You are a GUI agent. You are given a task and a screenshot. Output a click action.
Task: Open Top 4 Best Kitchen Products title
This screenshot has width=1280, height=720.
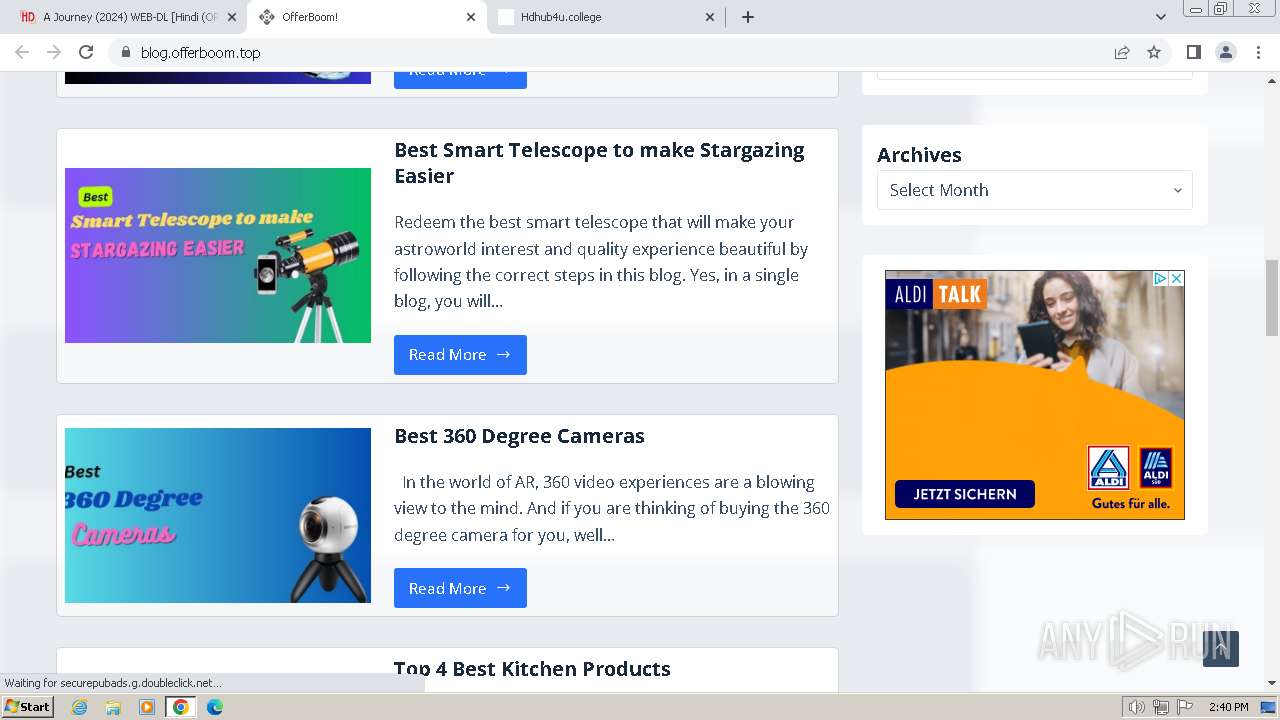point(532,669)
